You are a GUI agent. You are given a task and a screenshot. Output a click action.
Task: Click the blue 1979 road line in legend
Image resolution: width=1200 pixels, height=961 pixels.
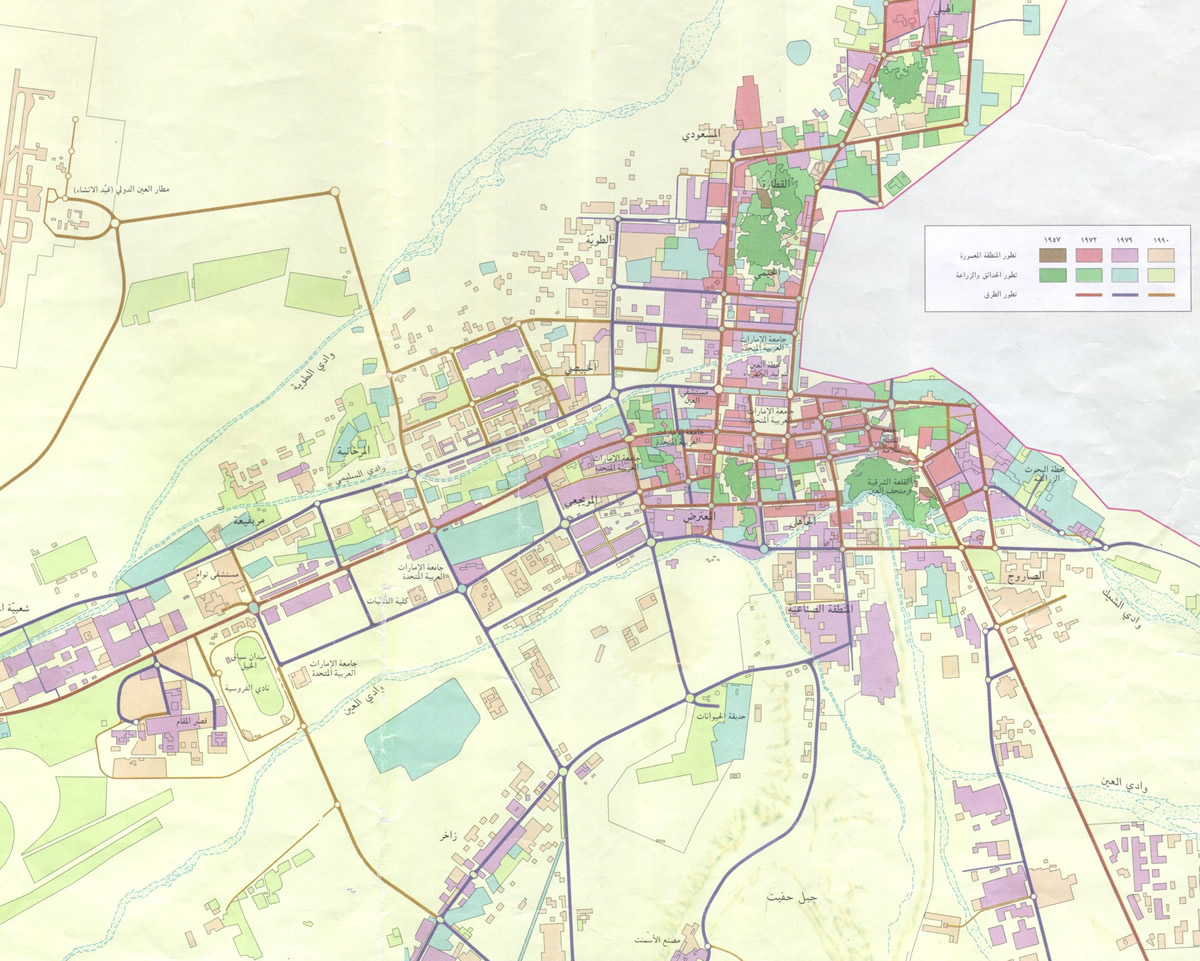point(1124,295)
